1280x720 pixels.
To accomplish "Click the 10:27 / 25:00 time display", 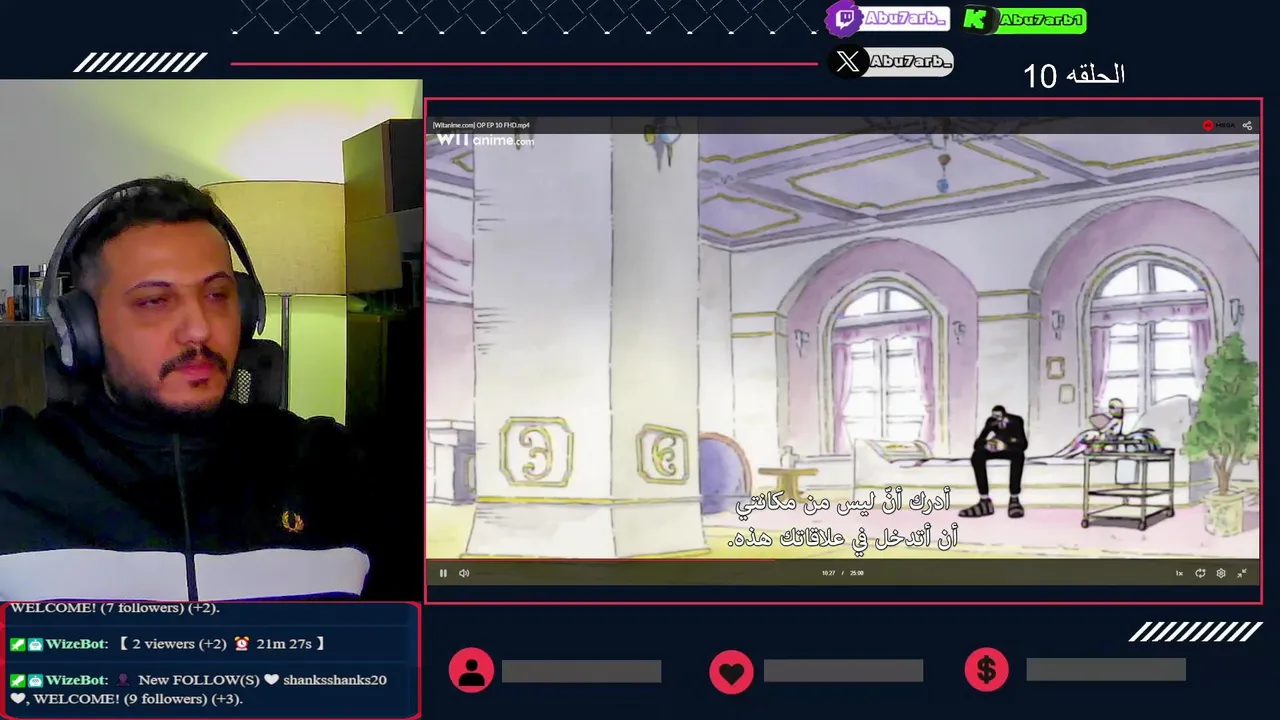I will point(842,573).
